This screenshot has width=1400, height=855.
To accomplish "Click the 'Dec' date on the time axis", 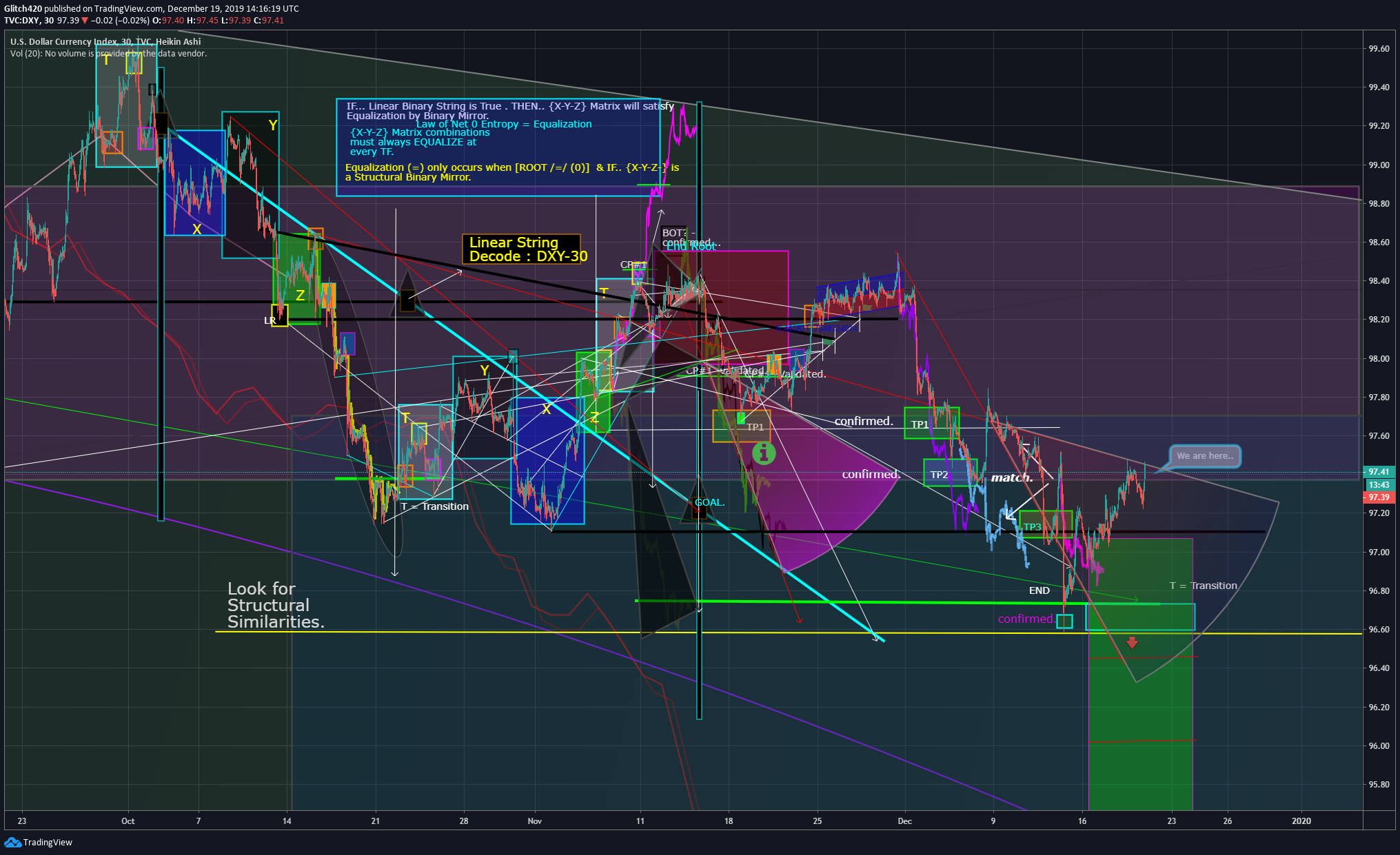I will tap(904, 821).
